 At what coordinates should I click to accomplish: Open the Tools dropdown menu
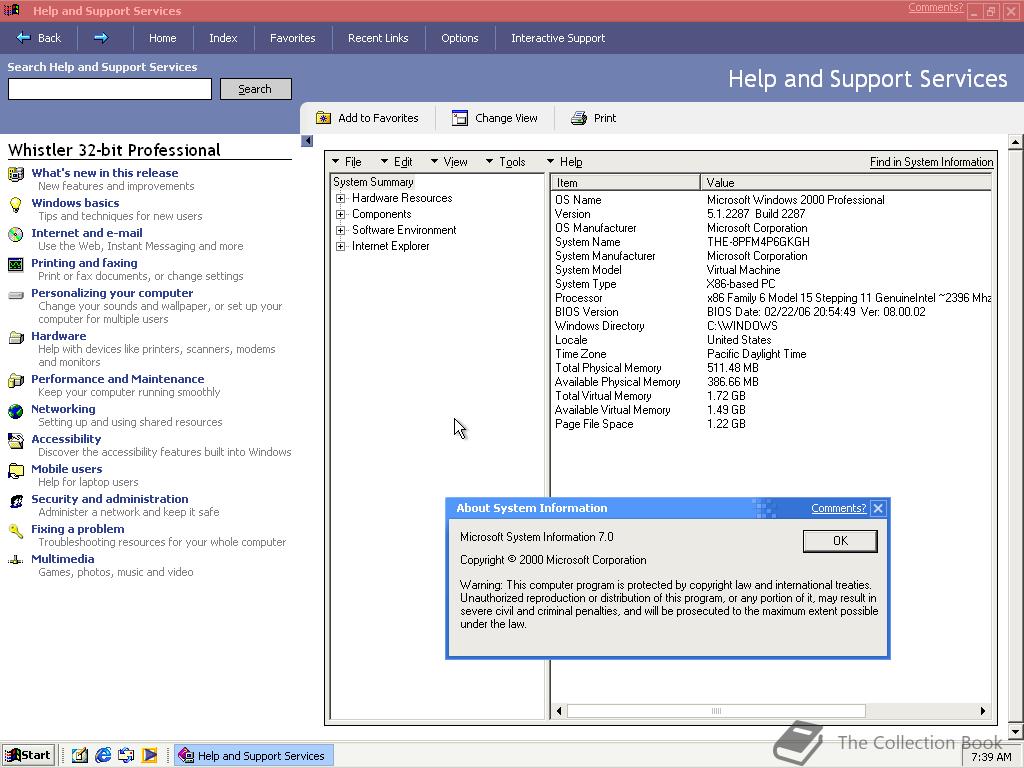point(505,161)
